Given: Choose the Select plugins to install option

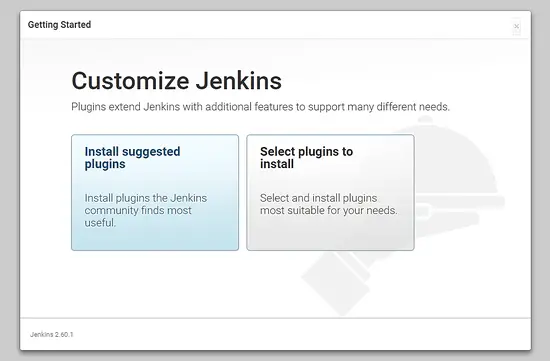Looking at the screenshot, I should pyautogui.click(x=330, y=192).
